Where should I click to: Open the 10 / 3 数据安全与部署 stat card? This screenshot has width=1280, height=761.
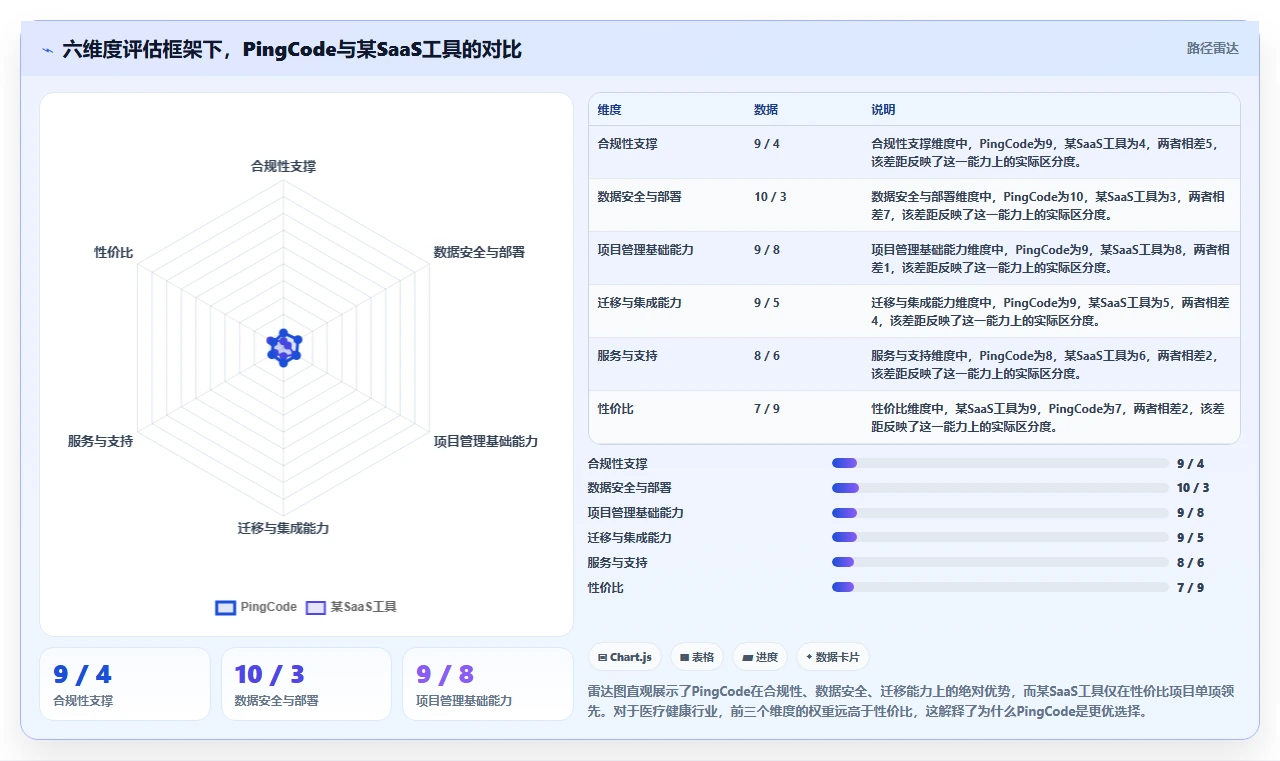[306, 684]
